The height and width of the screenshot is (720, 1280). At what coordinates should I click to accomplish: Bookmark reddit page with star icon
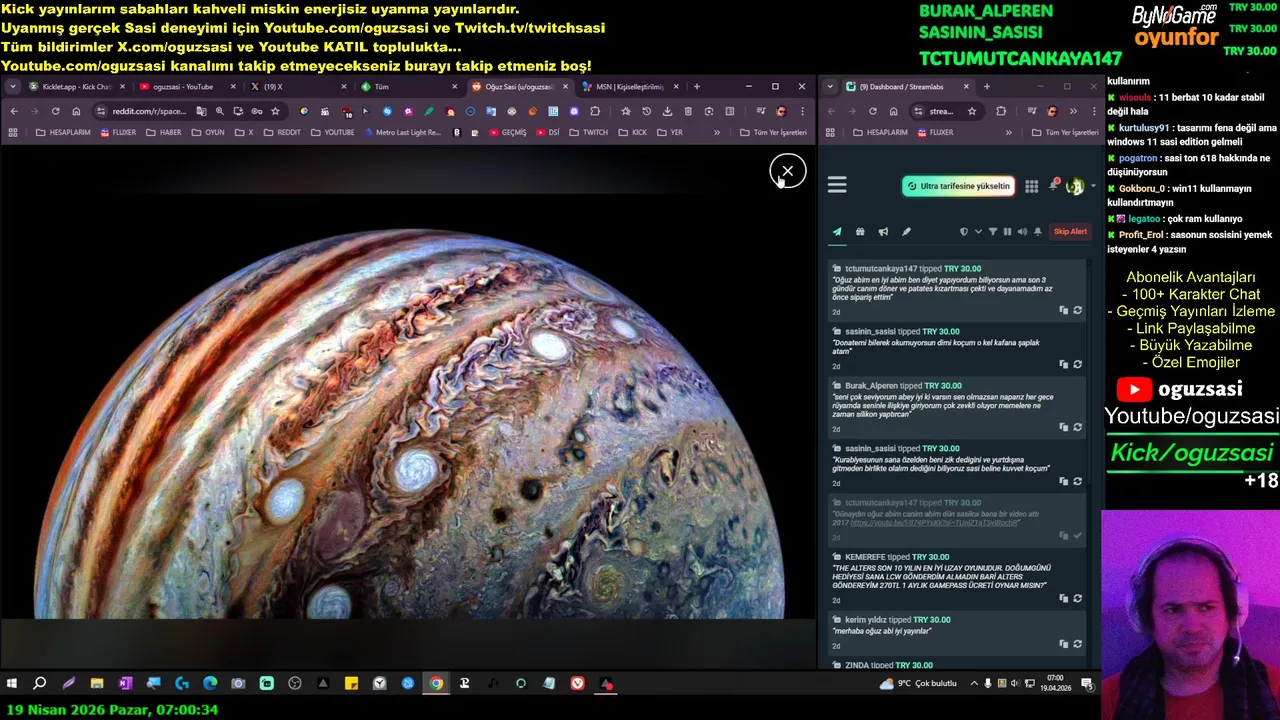click(x=275, y=111)
